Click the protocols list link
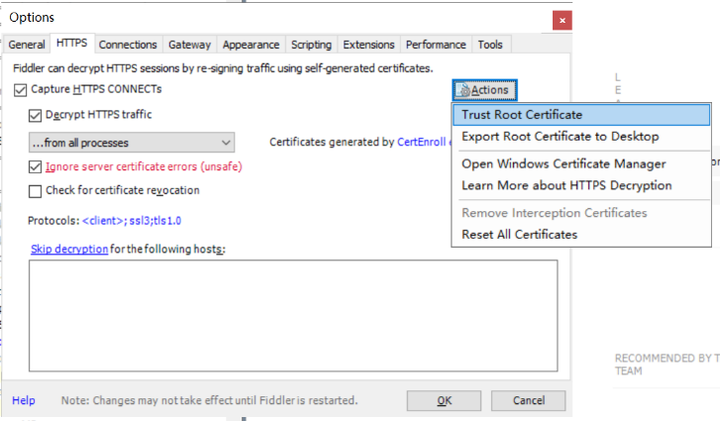The width and height of the screenshot is (720, 421). 132,221
